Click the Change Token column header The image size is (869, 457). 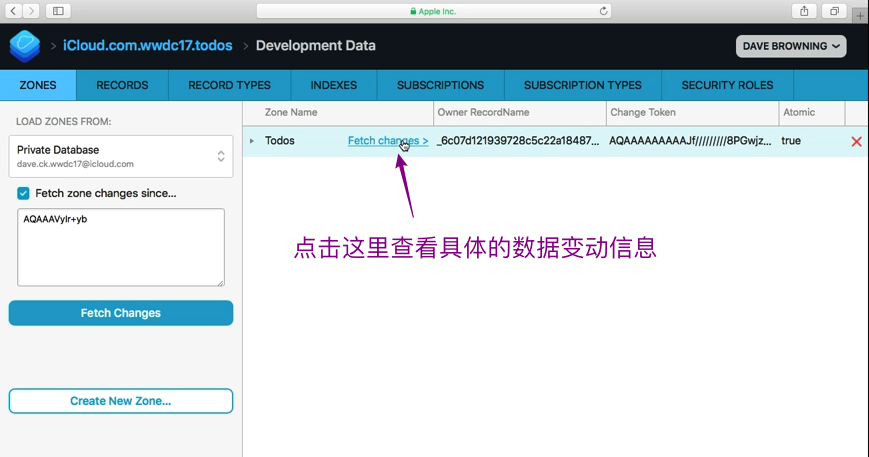pos(643,112)
